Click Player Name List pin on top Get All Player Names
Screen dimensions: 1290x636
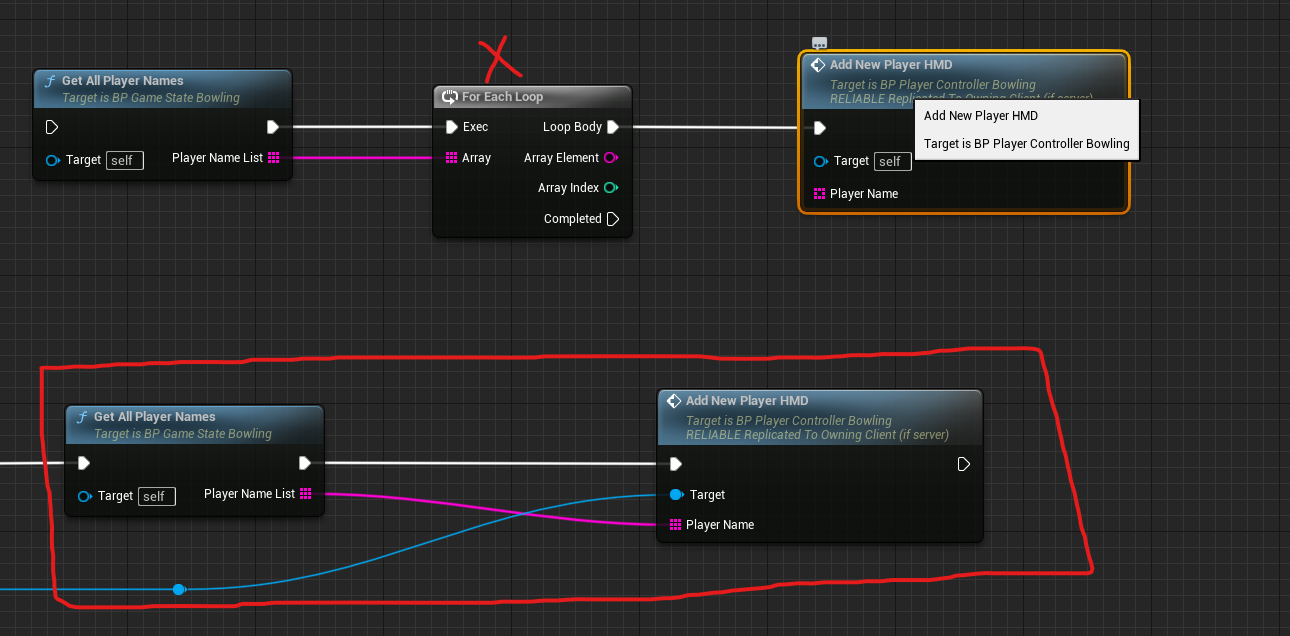pyautogui.click(x=274, y=158)
